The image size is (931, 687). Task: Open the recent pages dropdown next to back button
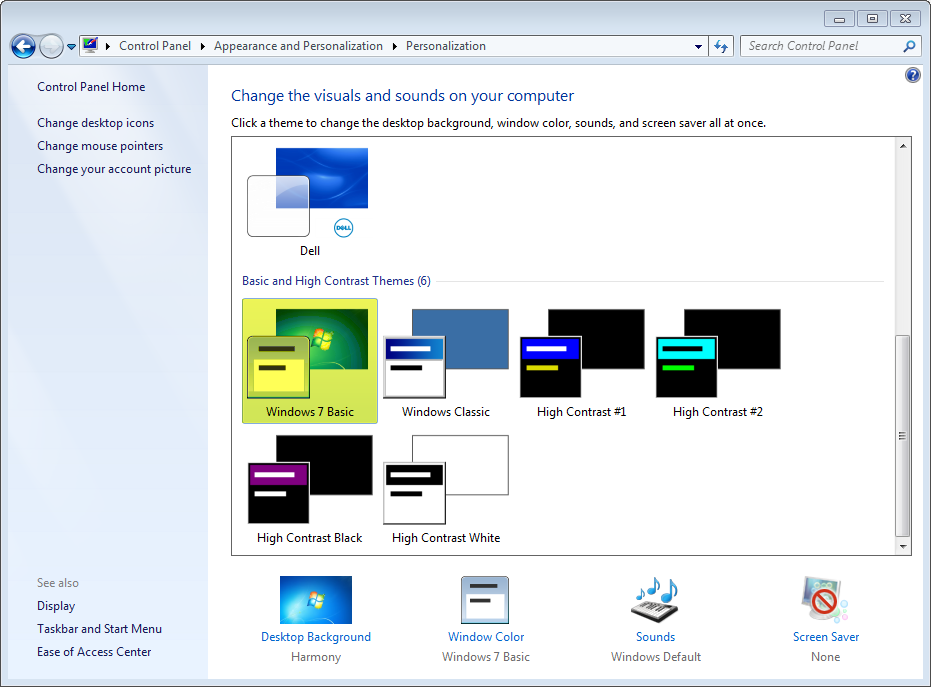point(70,46)
